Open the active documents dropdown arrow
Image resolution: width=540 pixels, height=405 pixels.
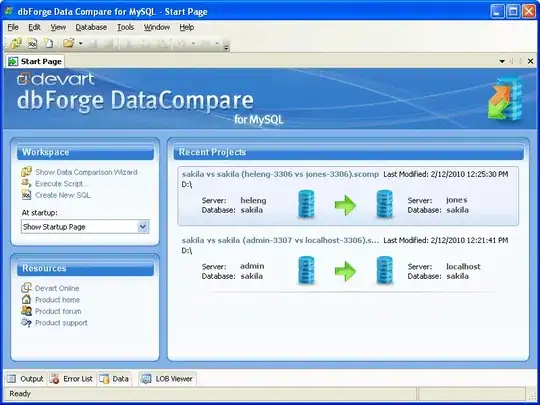502,61
